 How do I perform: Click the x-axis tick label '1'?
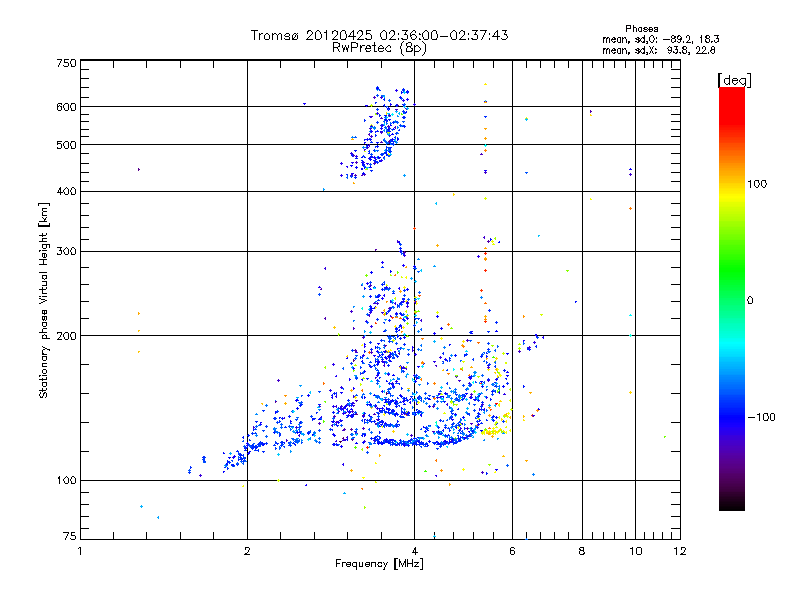80,551
